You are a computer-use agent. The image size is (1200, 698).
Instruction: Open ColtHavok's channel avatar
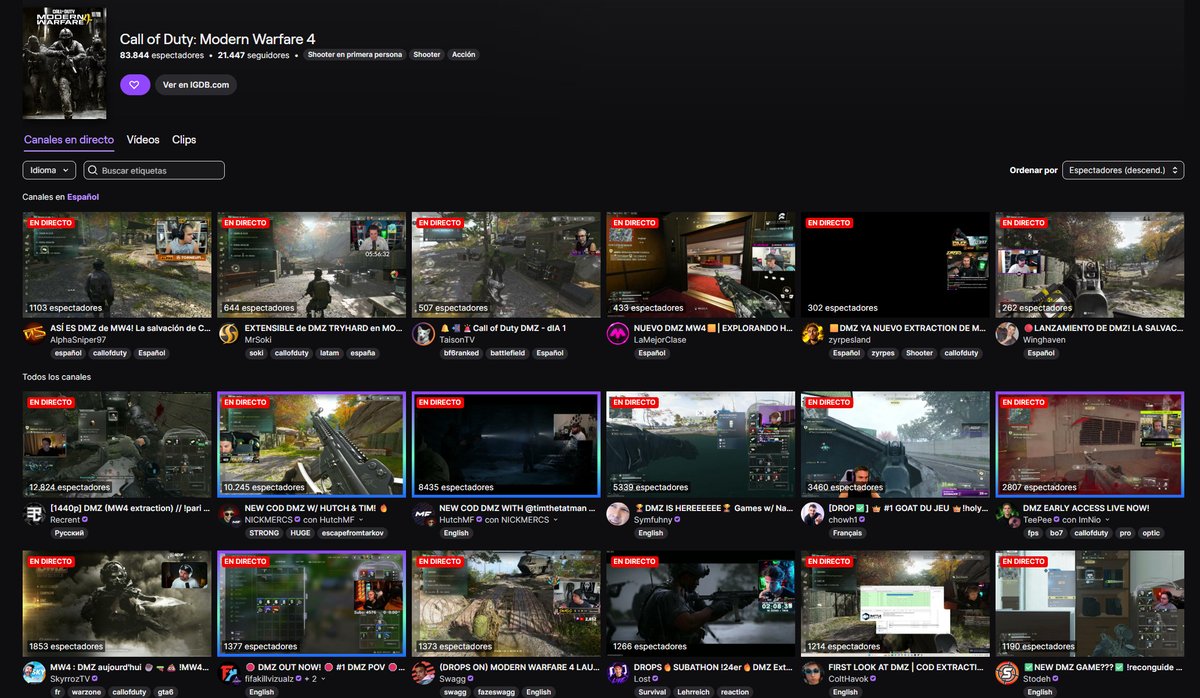coord(813,672)
